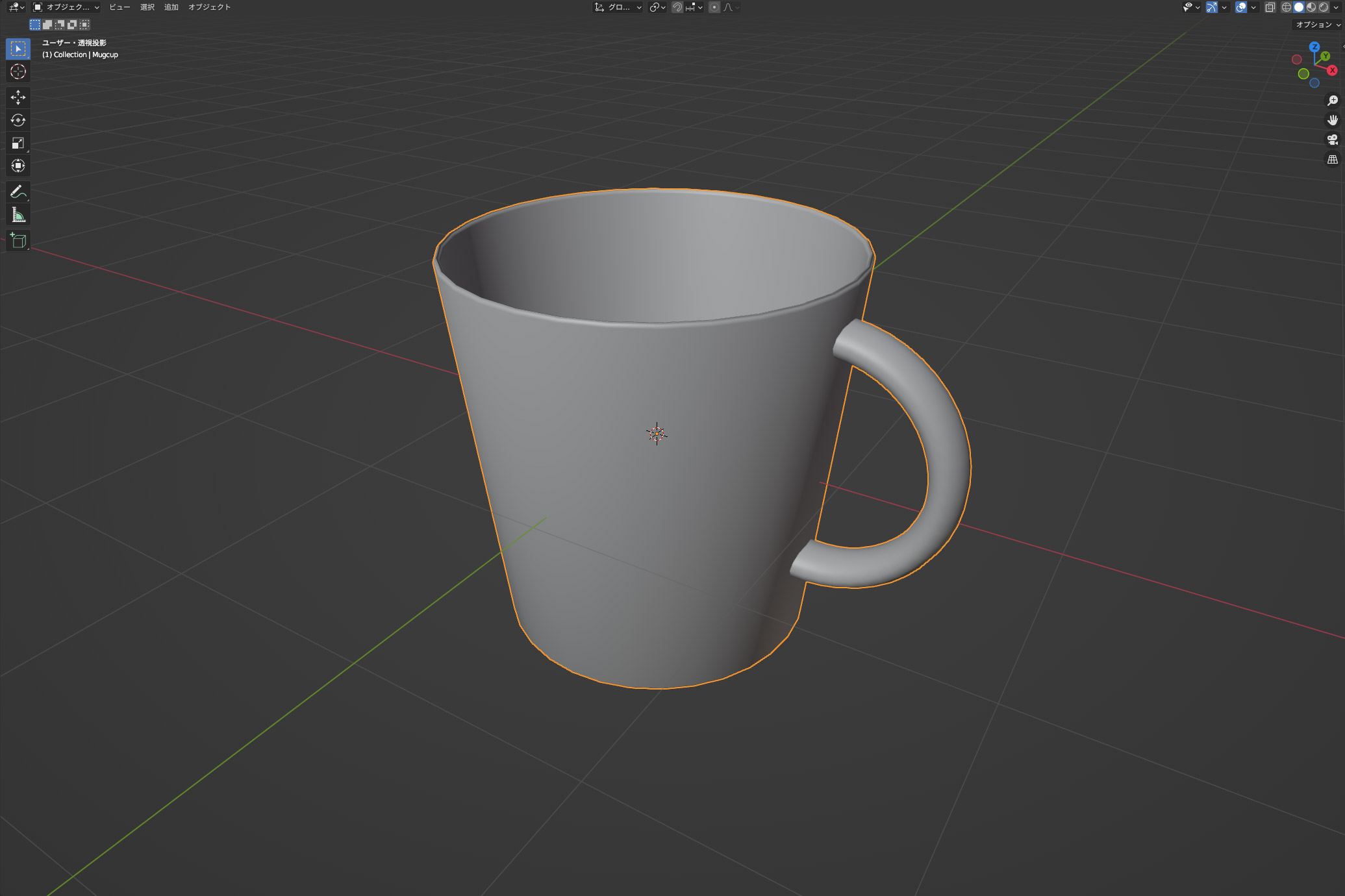Select the Scale tool
This screenshot has width=1345, height=896.
coord(18,143)
